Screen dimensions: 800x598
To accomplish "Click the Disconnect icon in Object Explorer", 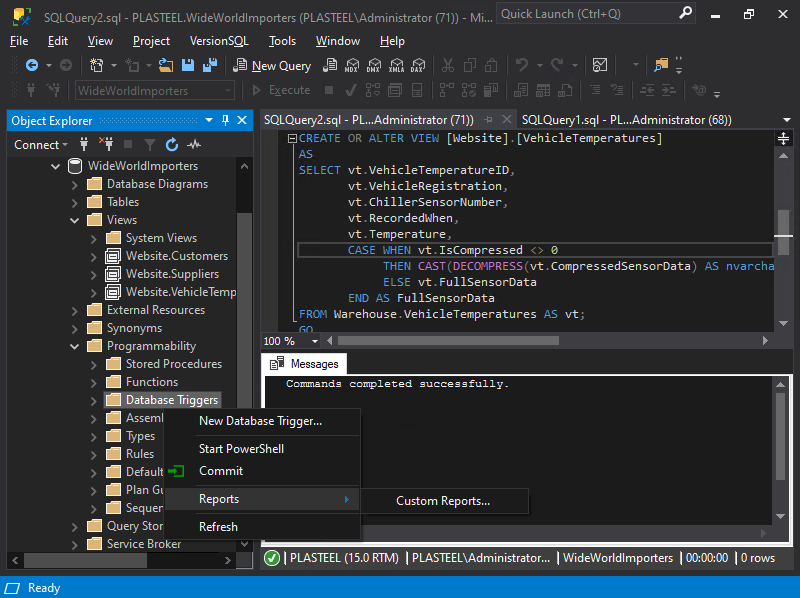I will click(x=105, y=144).
